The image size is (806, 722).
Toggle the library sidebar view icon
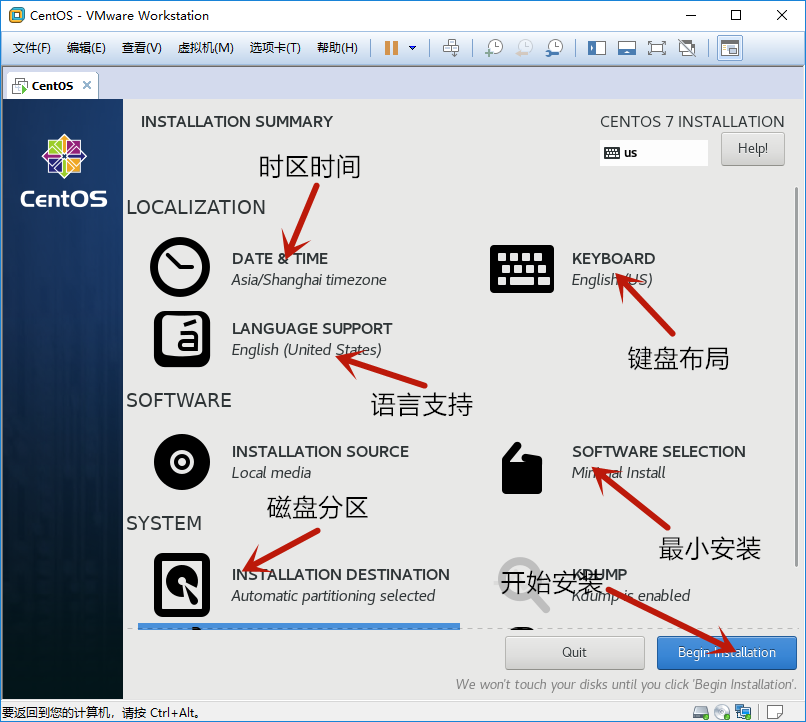click(x=597, y=48)
